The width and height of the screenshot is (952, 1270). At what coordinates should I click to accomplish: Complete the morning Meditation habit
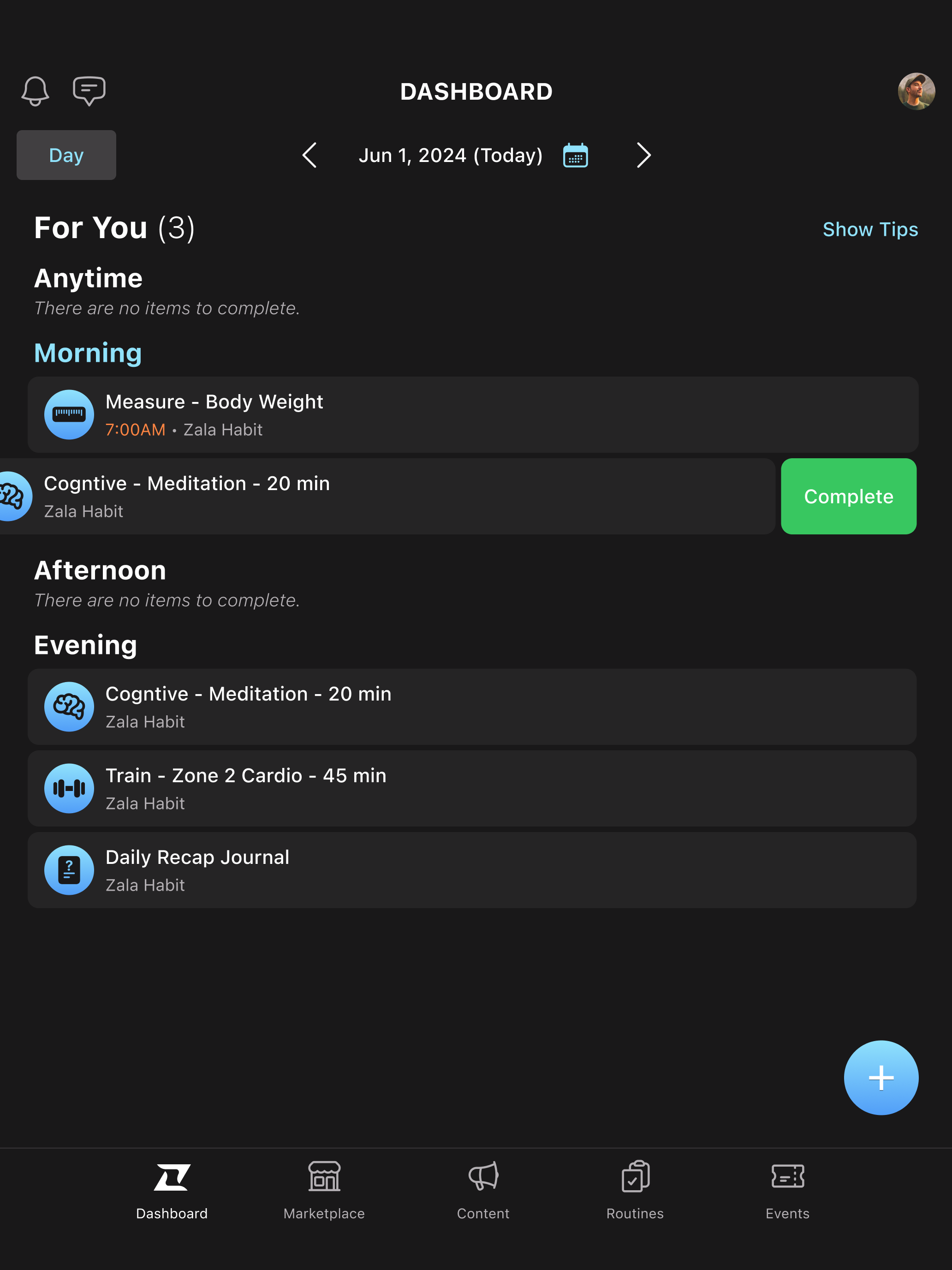pyautogui.click(x=849, y=496)
